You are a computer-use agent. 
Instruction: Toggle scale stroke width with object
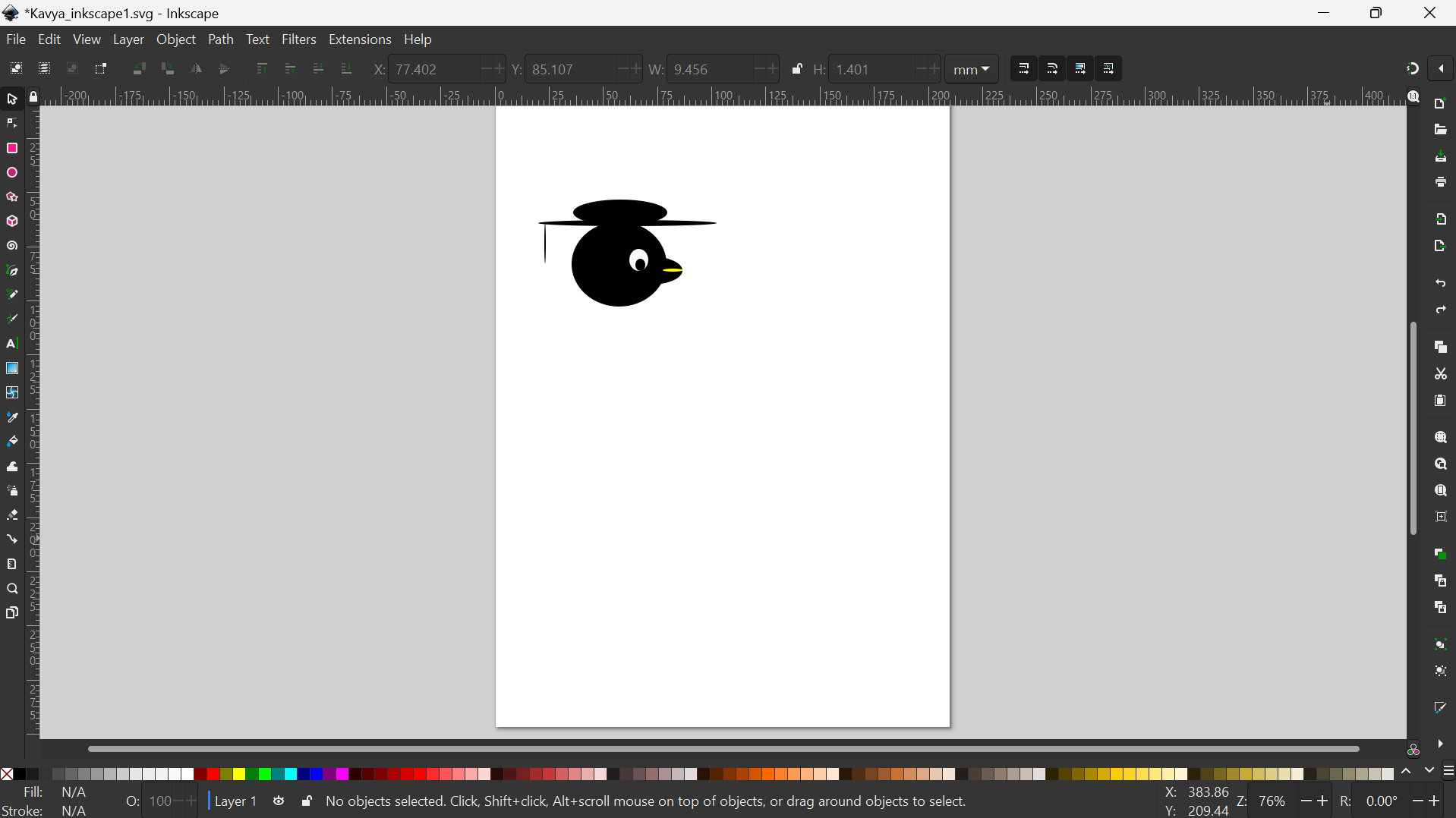pos(1024,69)
